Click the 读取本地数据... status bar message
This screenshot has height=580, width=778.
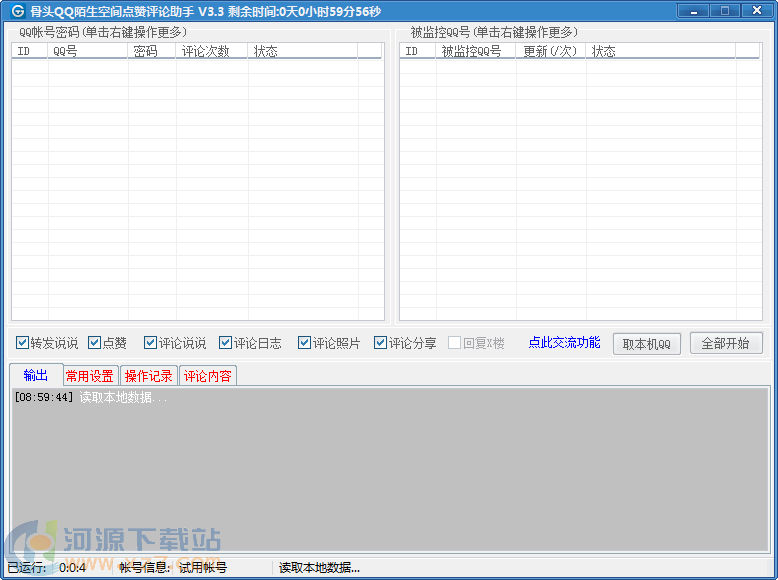(319, 568)
